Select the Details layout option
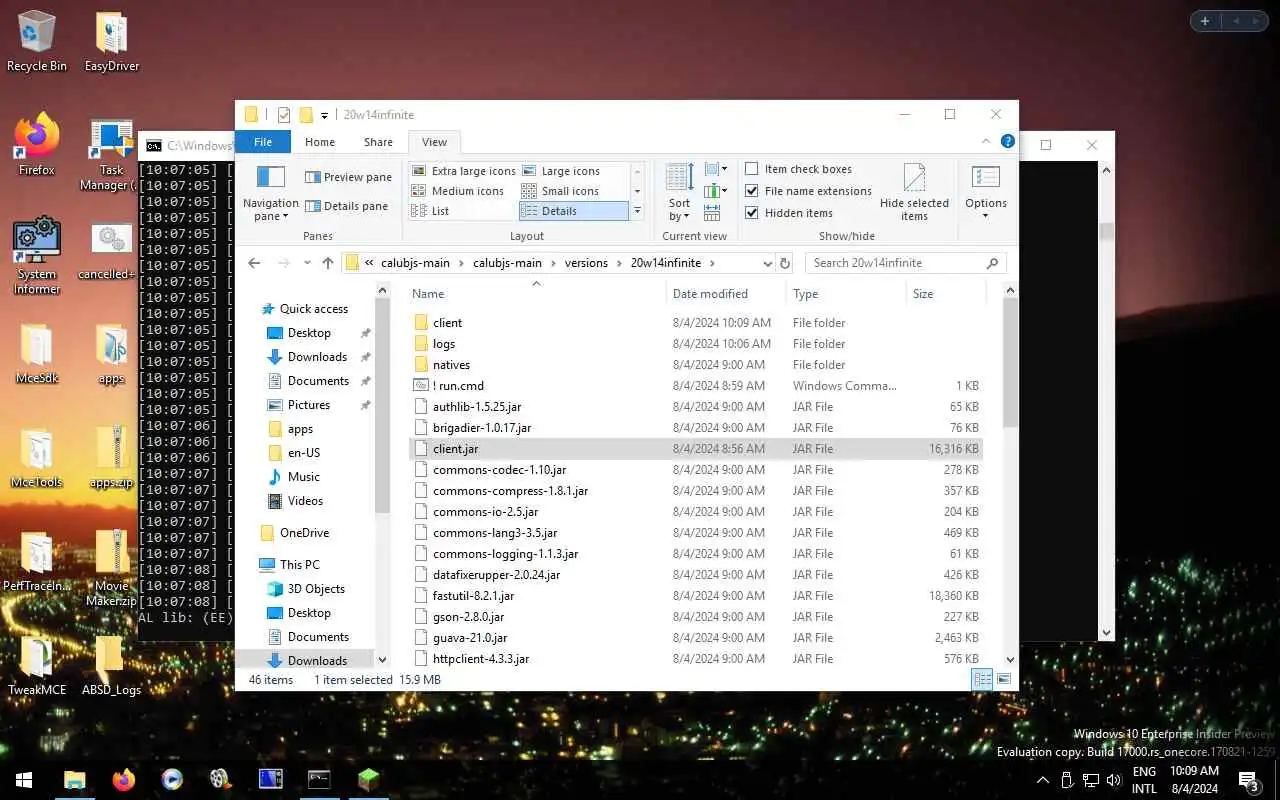 pyautogui.click(x=573, y=211)
